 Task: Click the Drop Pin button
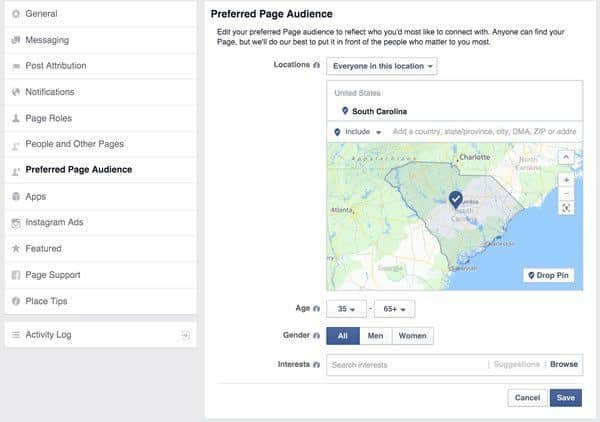pyautogui.click(x=549, y=275)
